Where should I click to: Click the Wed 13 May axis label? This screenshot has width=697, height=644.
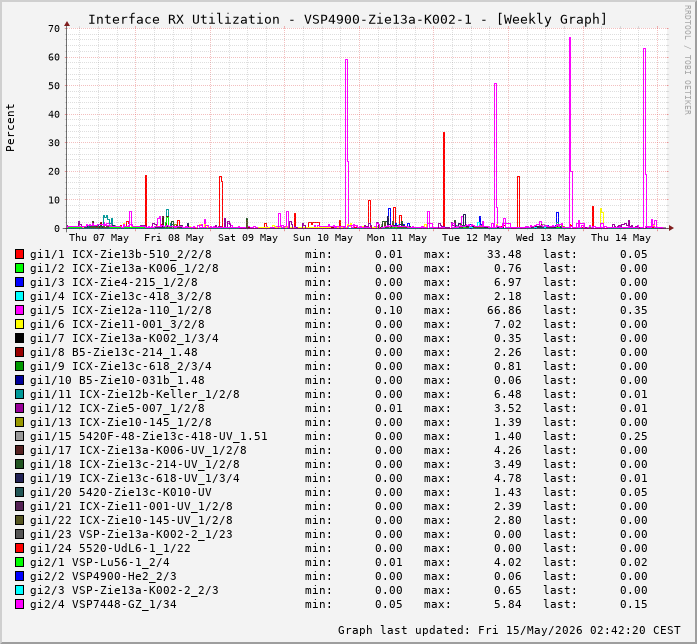[545, 238]
